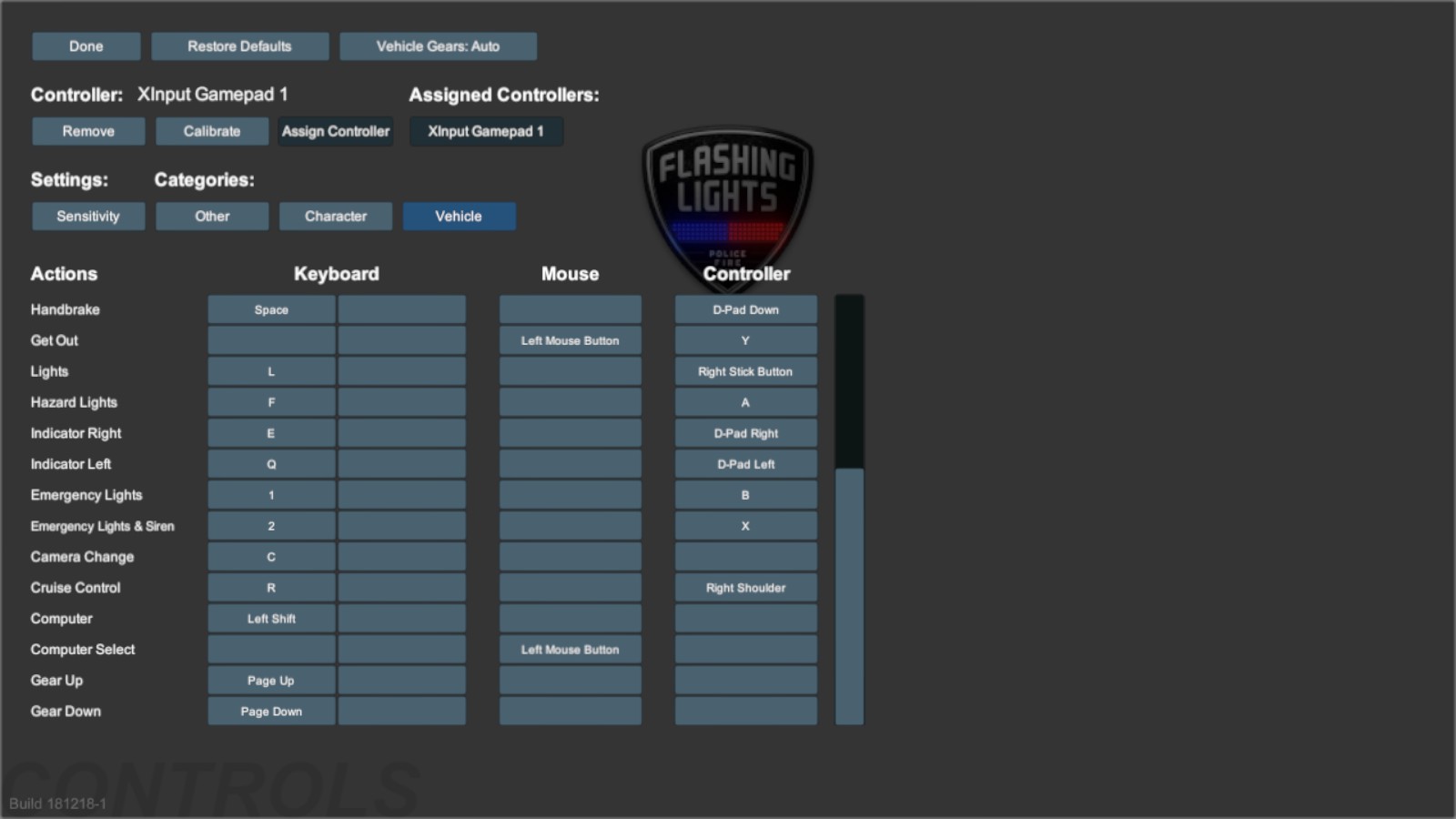Rebind Gear Down keyboard key Page Down
The image size is (1456, 819).
coord(271,712)
